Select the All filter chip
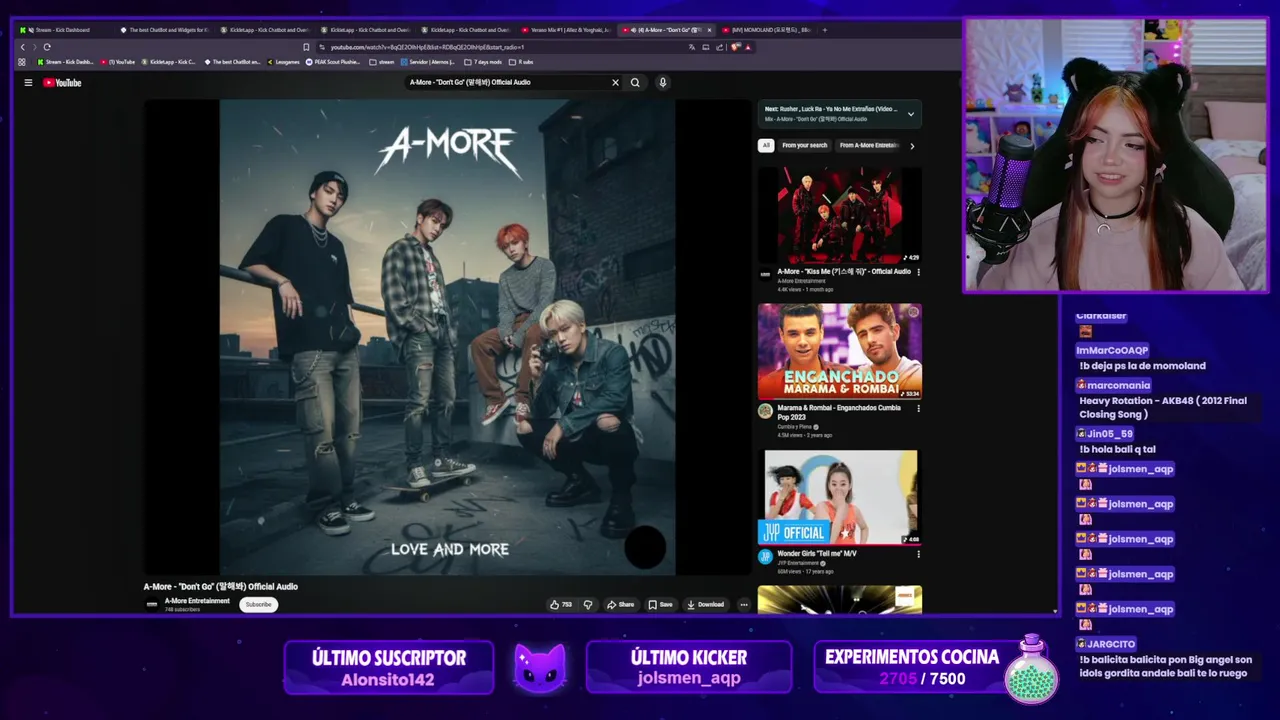Viewport: 1280px width, 720px height. (766, 146)
